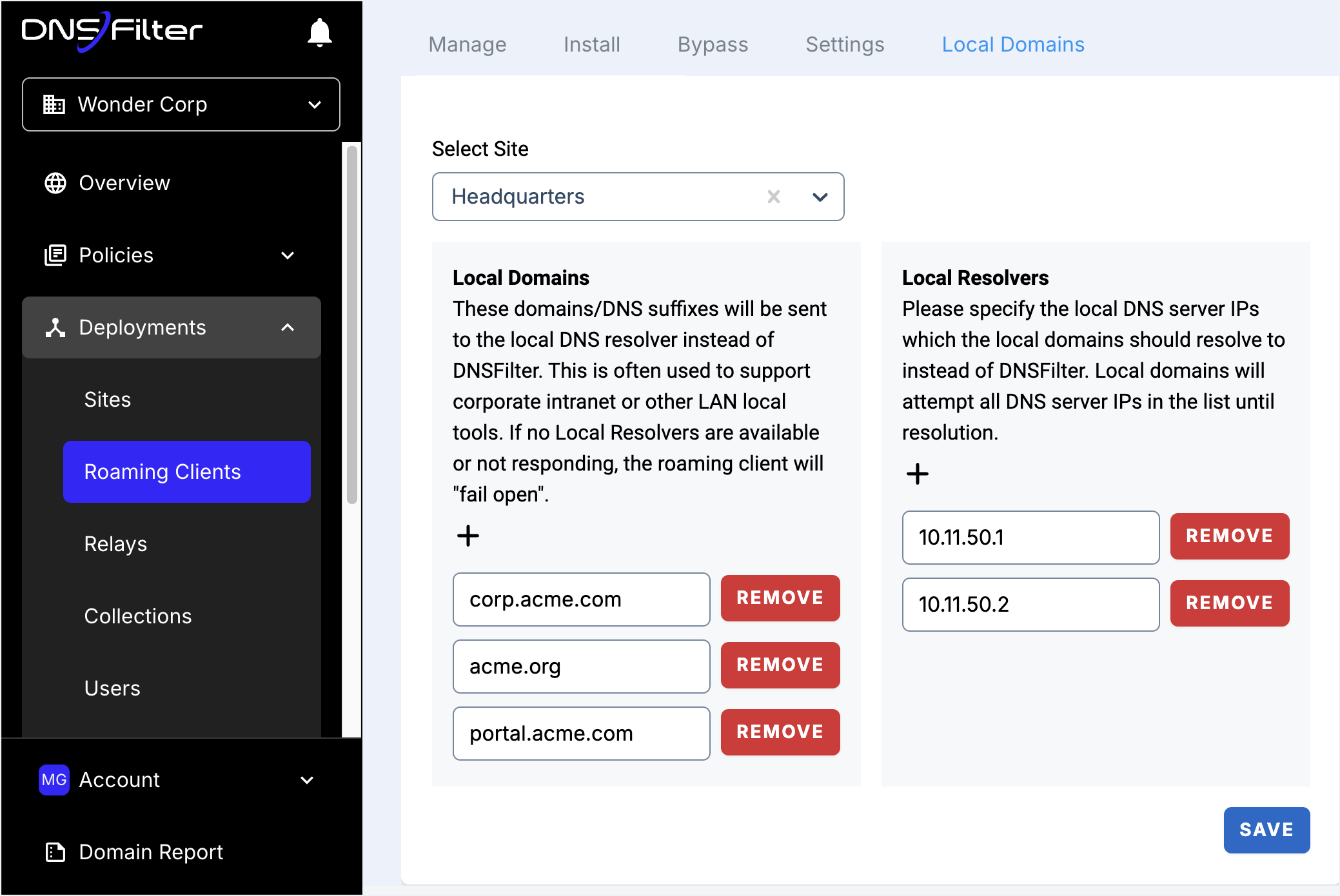Expand the Wonder Corp organization dropdown
Viewport: 1340px width, 896px height.
click(314, 104)
